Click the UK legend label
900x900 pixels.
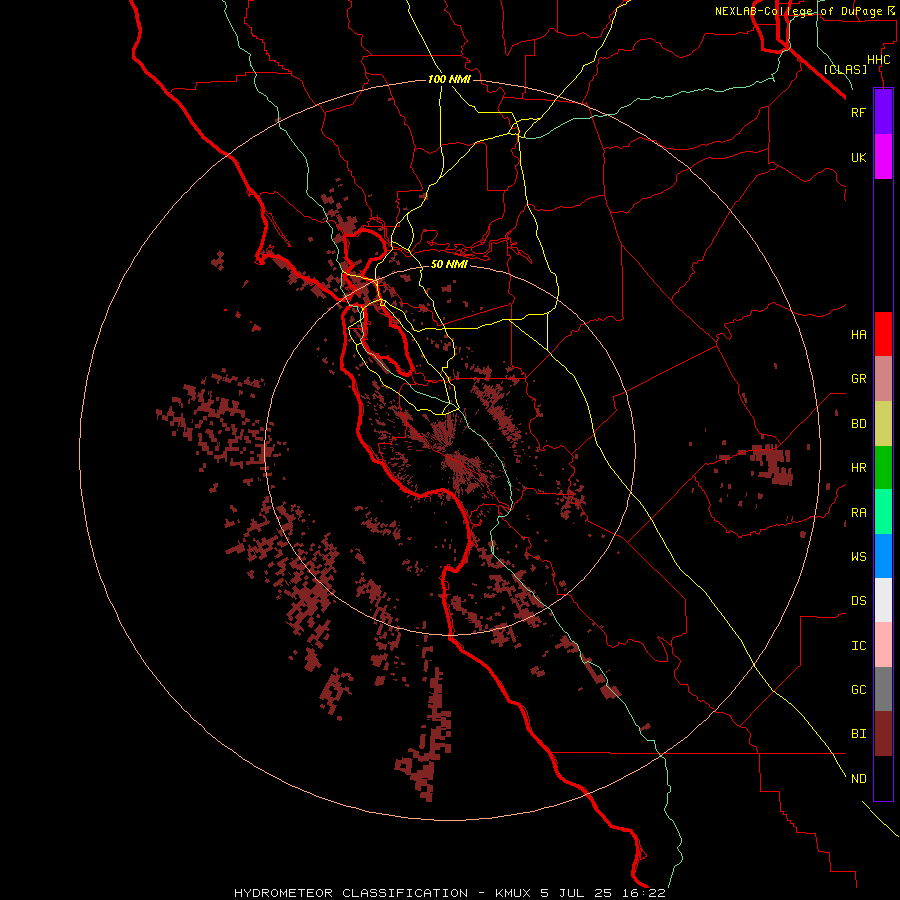click(x=858, y=157)
